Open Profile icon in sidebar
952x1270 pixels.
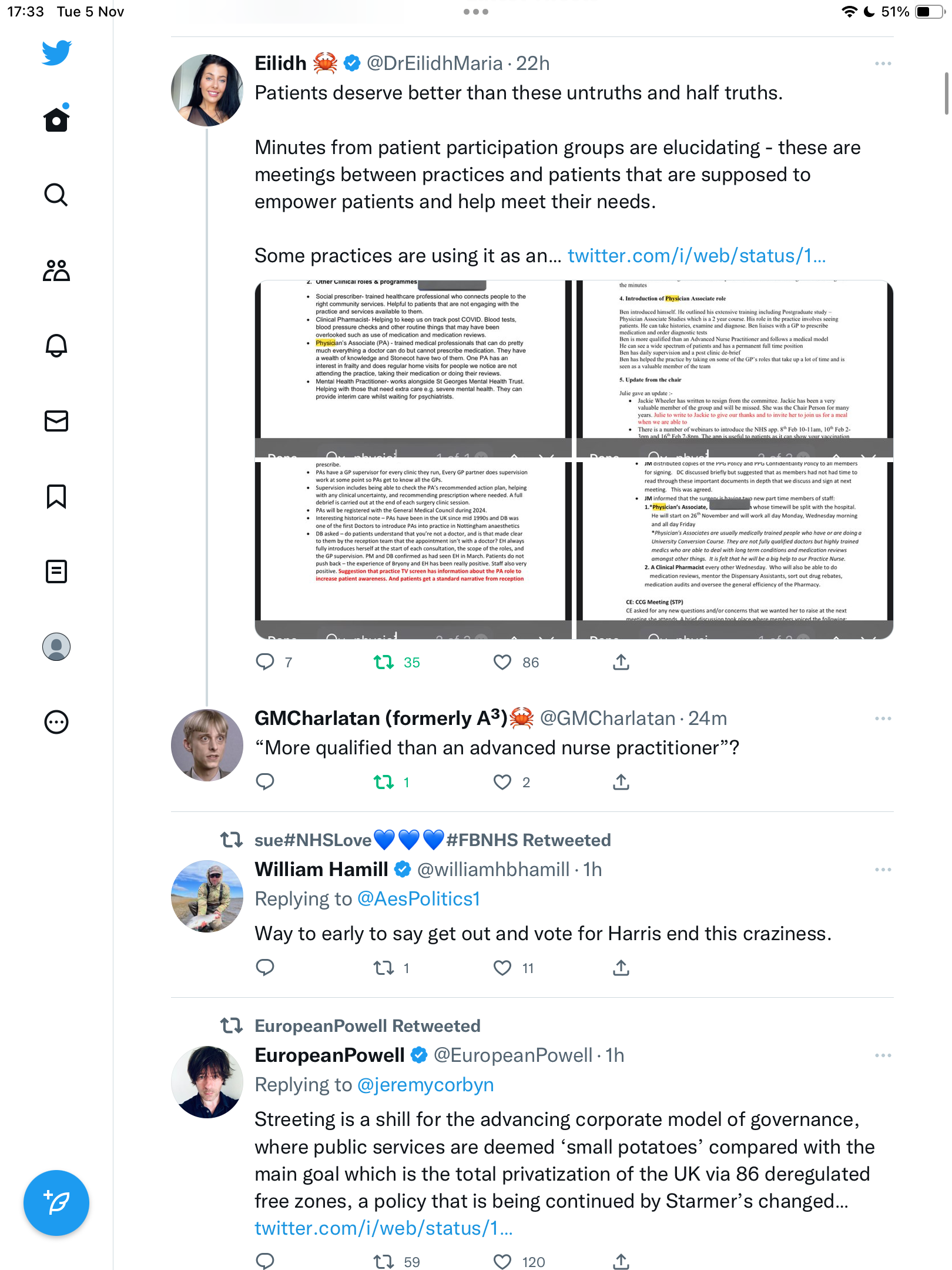tap(56, 647)
